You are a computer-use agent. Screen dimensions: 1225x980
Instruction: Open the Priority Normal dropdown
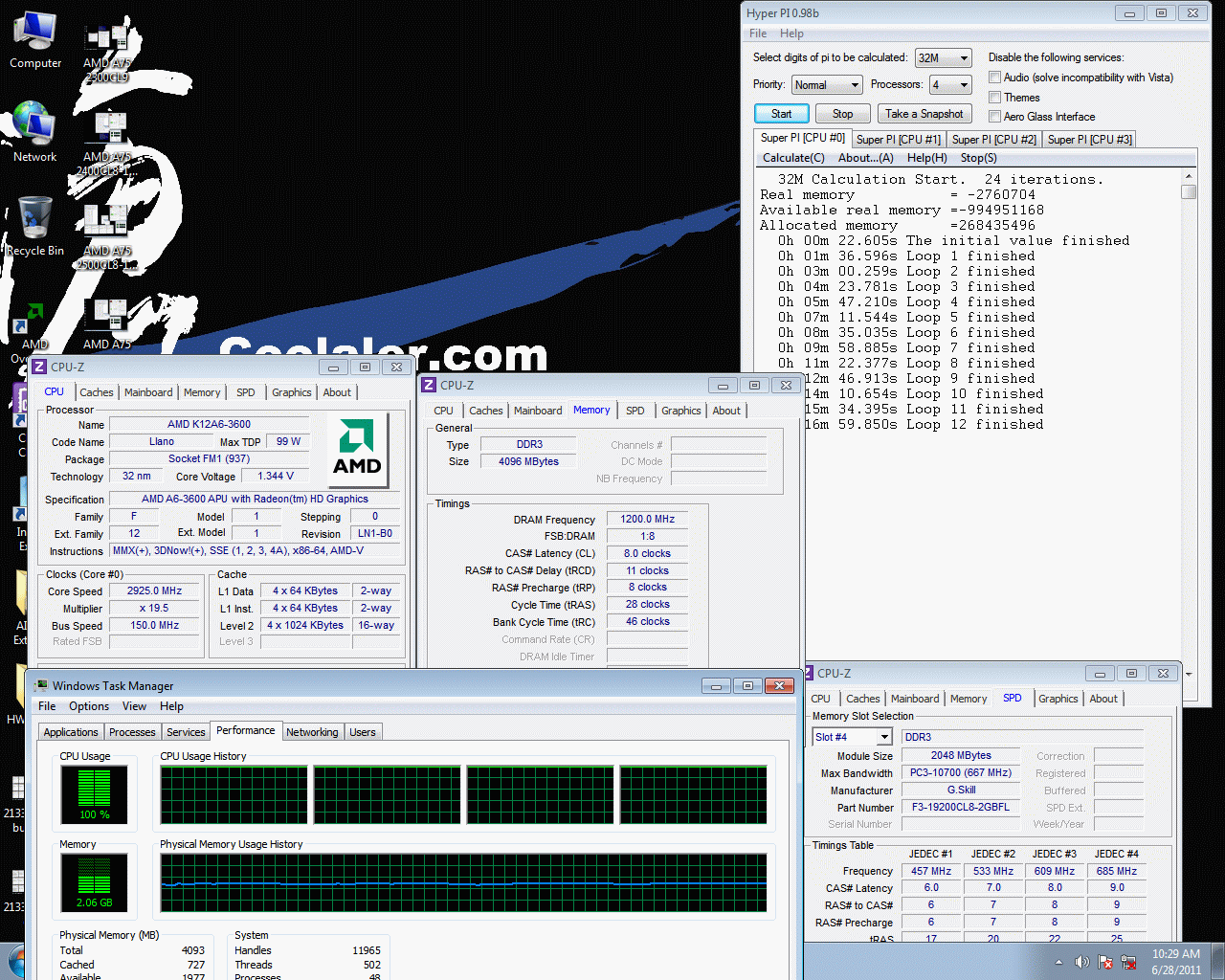[x=827, y=85]
